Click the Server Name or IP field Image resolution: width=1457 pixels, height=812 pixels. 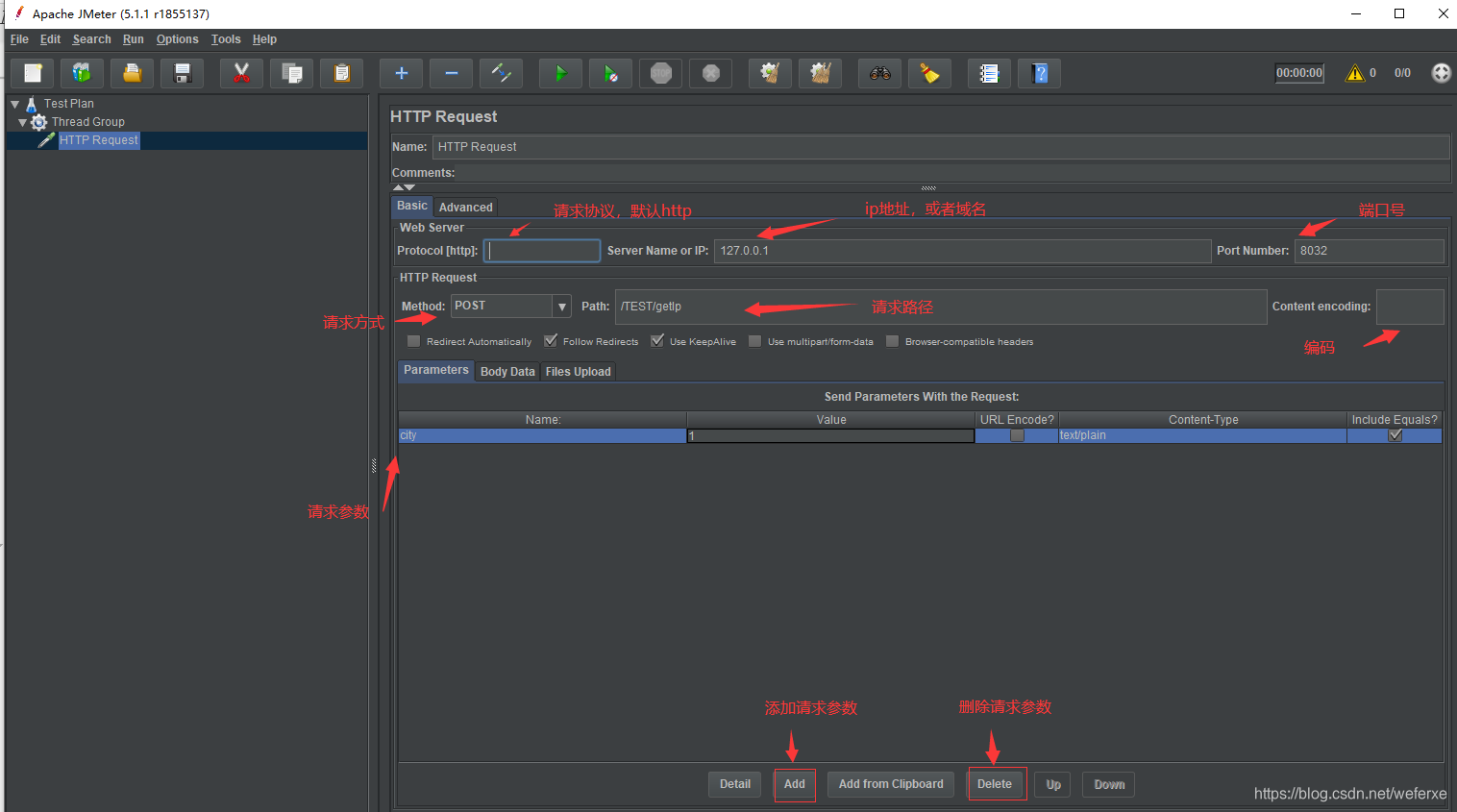(962, 251)
